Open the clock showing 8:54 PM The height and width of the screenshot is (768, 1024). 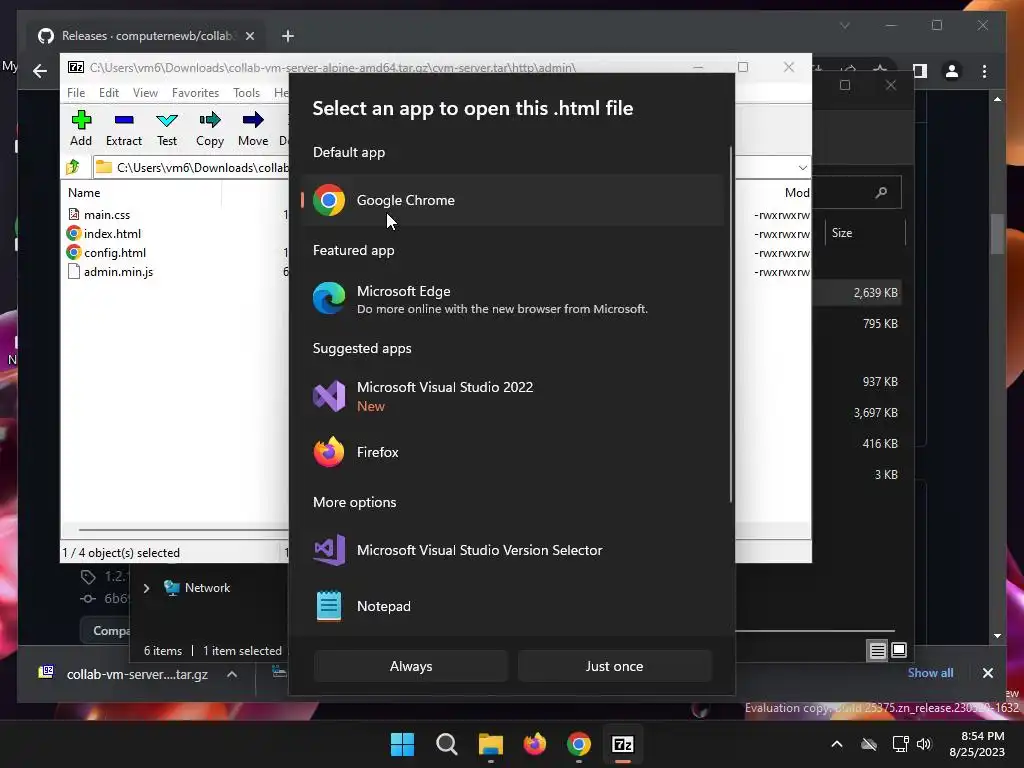click(x=977, y=744)
